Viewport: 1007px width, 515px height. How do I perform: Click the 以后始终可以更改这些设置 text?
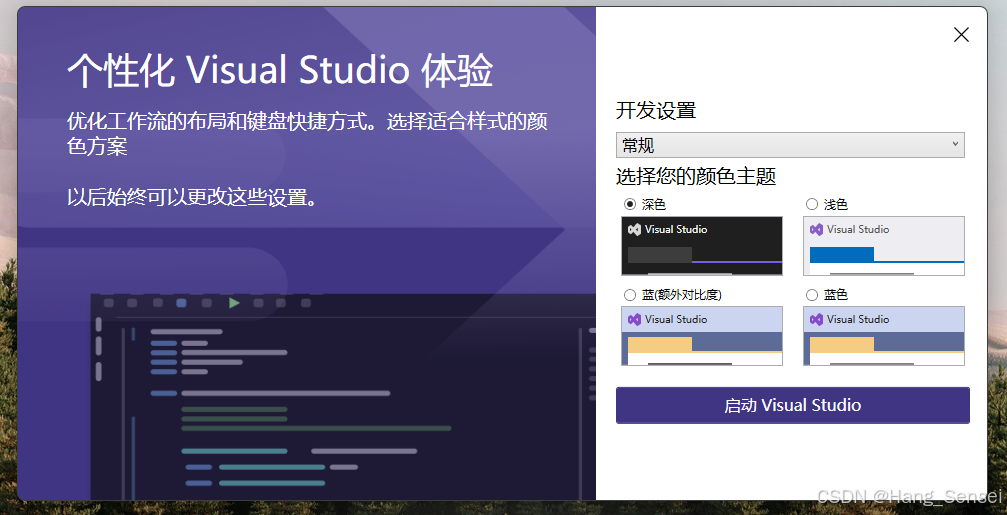(193, 197)
